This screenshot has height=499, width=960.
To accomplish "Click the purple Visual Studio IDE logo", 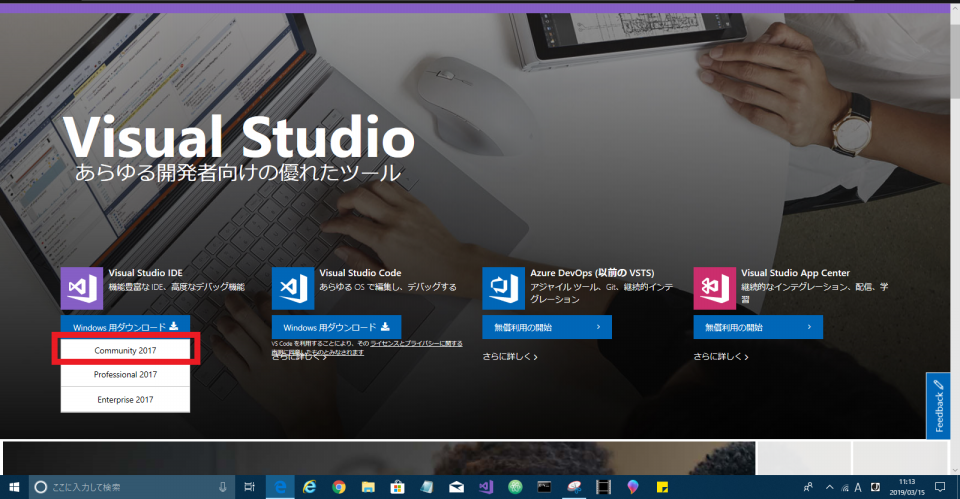I will pos(81,288).
